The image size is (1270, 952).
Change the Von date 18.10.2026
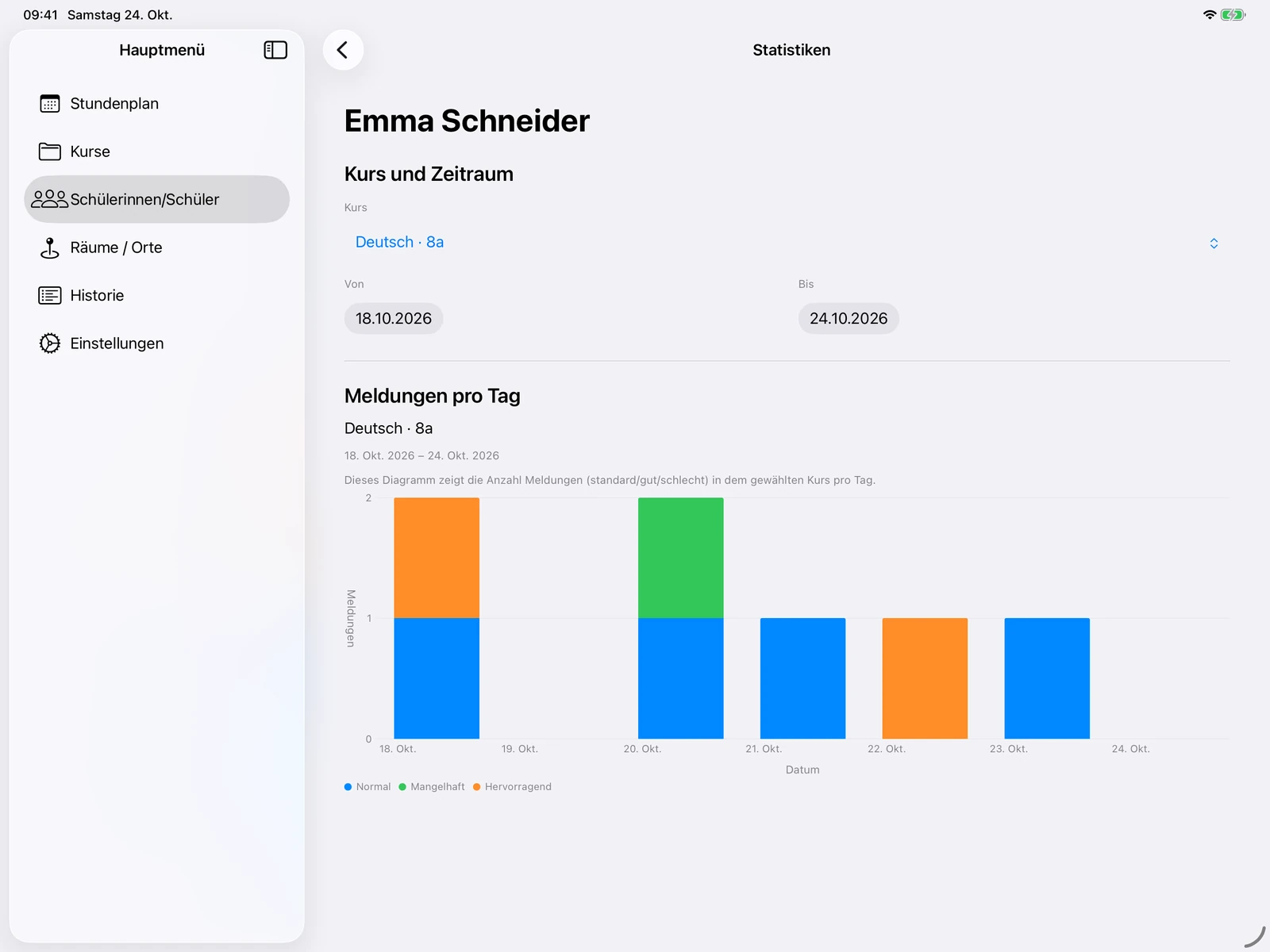point(394,318)
